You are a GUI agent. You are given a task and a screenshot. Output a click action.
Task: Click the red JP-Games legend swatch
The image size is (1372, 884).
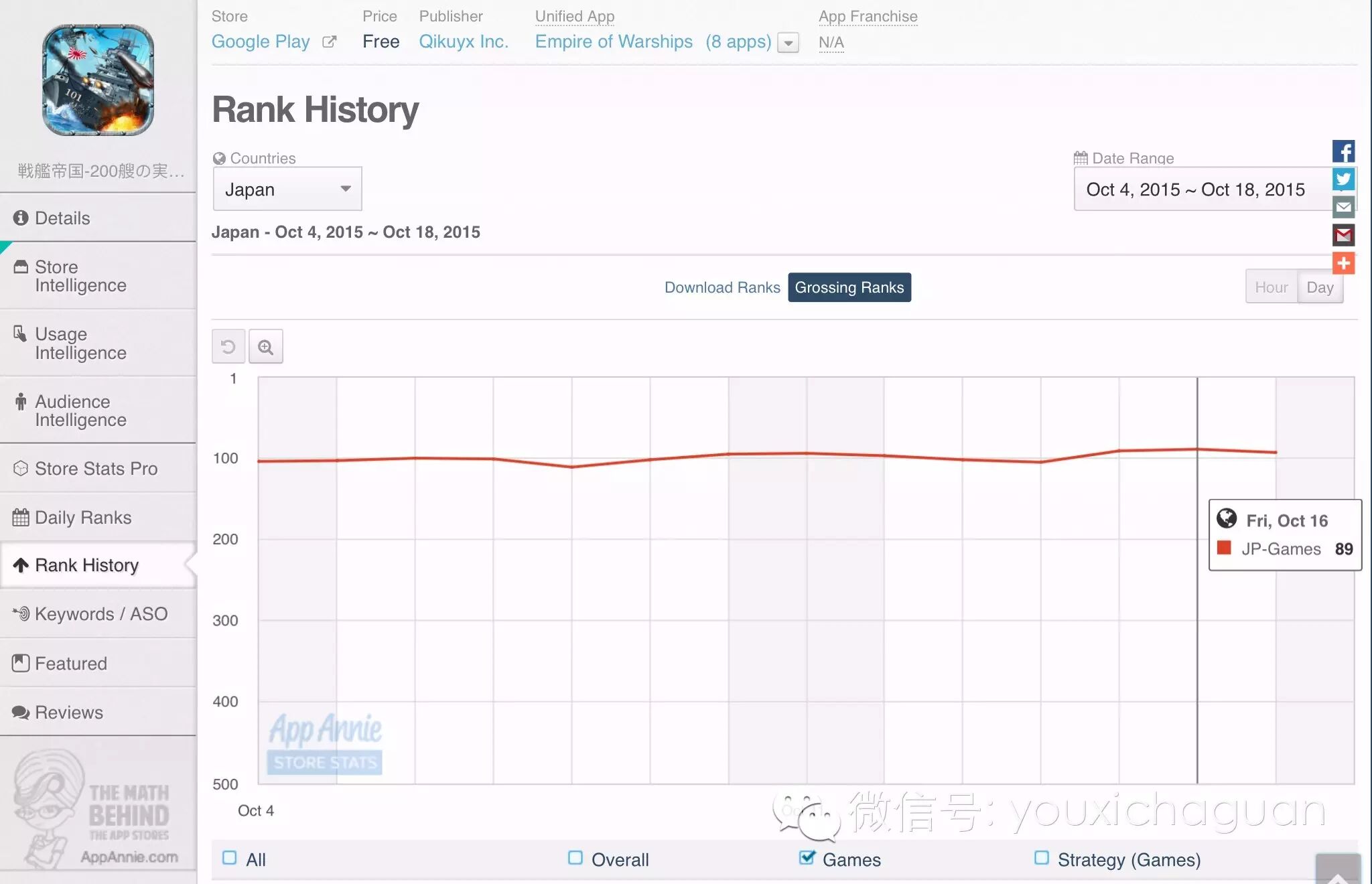pyautogui.click(x=1224, y=548)
